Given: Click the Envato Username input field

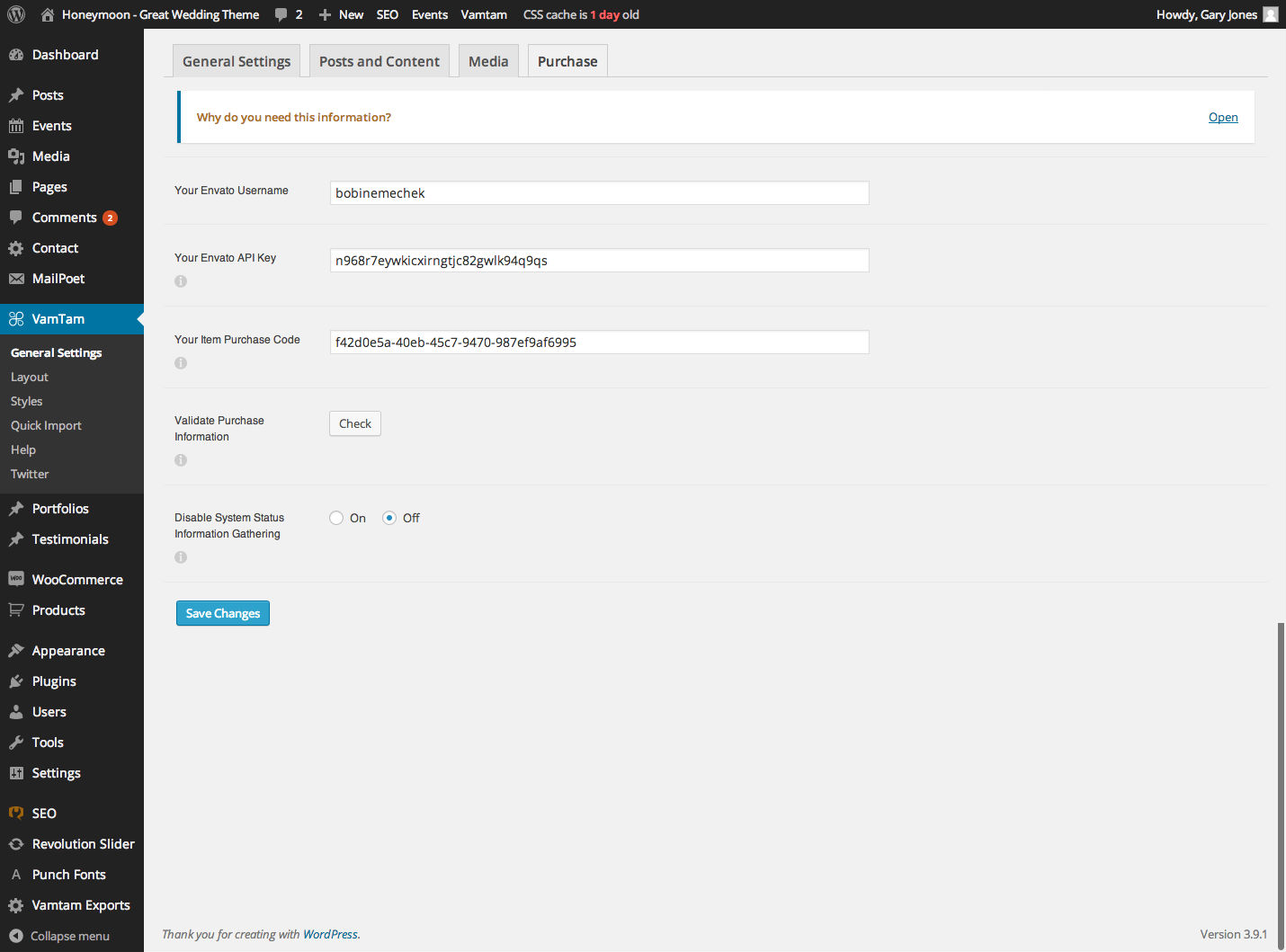Looking at the screenshot, I should 599,193.
